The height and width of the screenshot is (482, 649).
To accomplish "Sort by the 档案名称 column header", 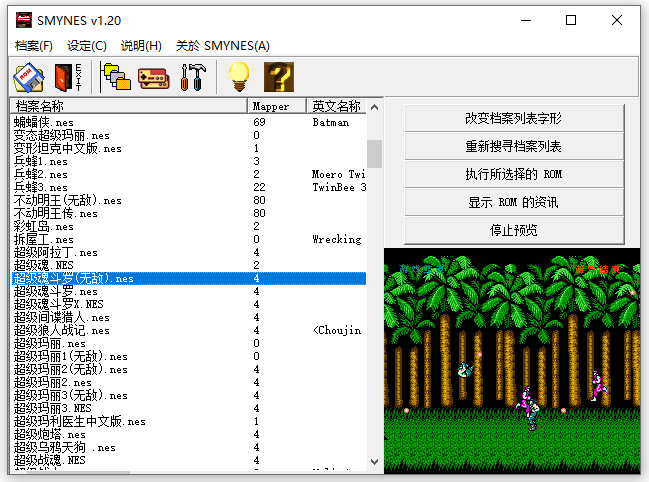I will pos(129,106).
